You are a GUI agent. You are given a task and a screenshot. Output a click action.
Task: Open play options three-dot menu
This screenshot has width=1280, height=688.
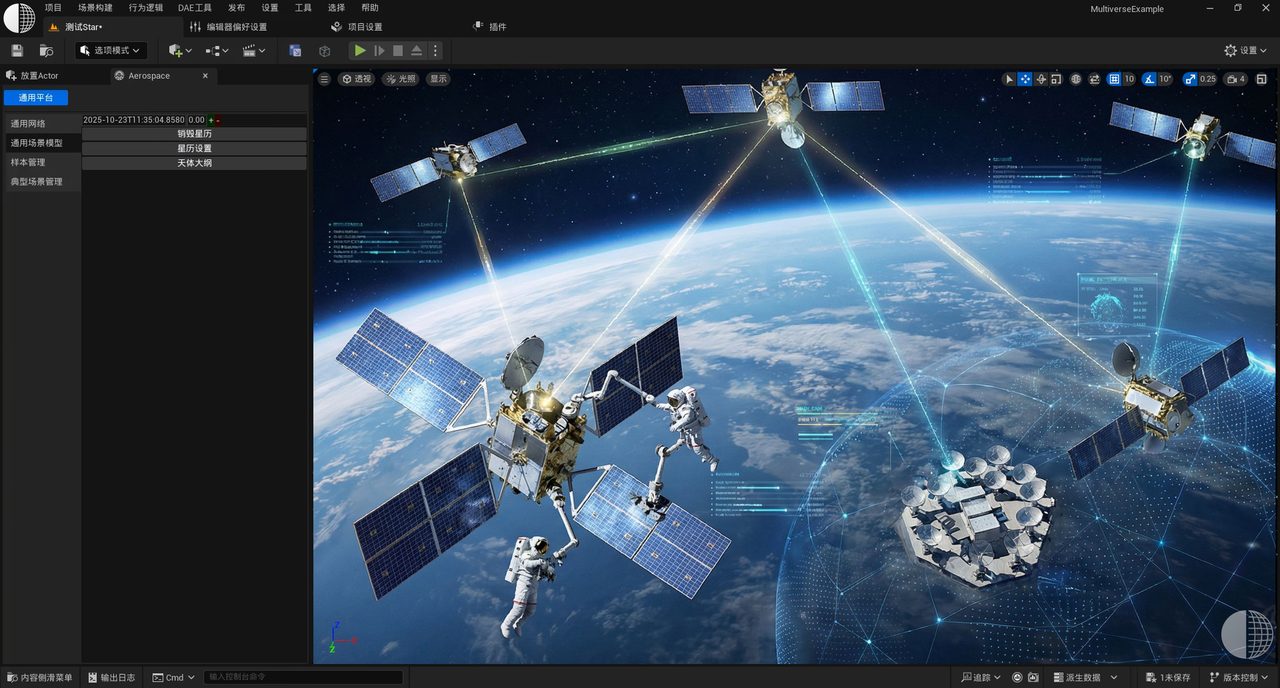[x=435, y=50]
